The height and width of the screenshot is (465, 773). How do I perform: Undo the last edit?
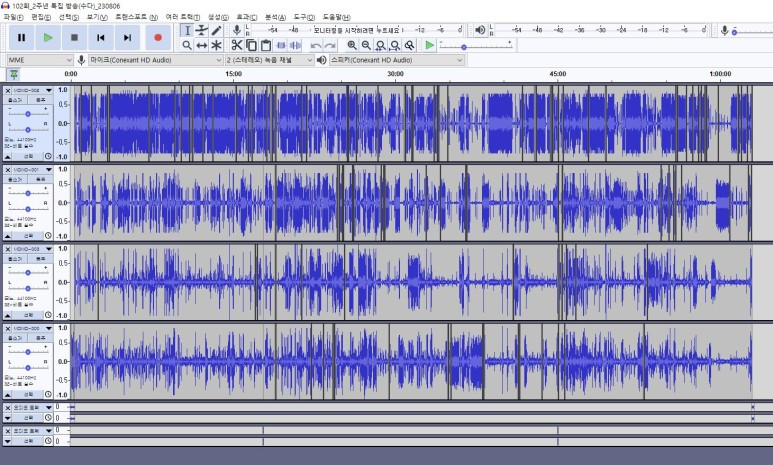click(x=316, y=45)
